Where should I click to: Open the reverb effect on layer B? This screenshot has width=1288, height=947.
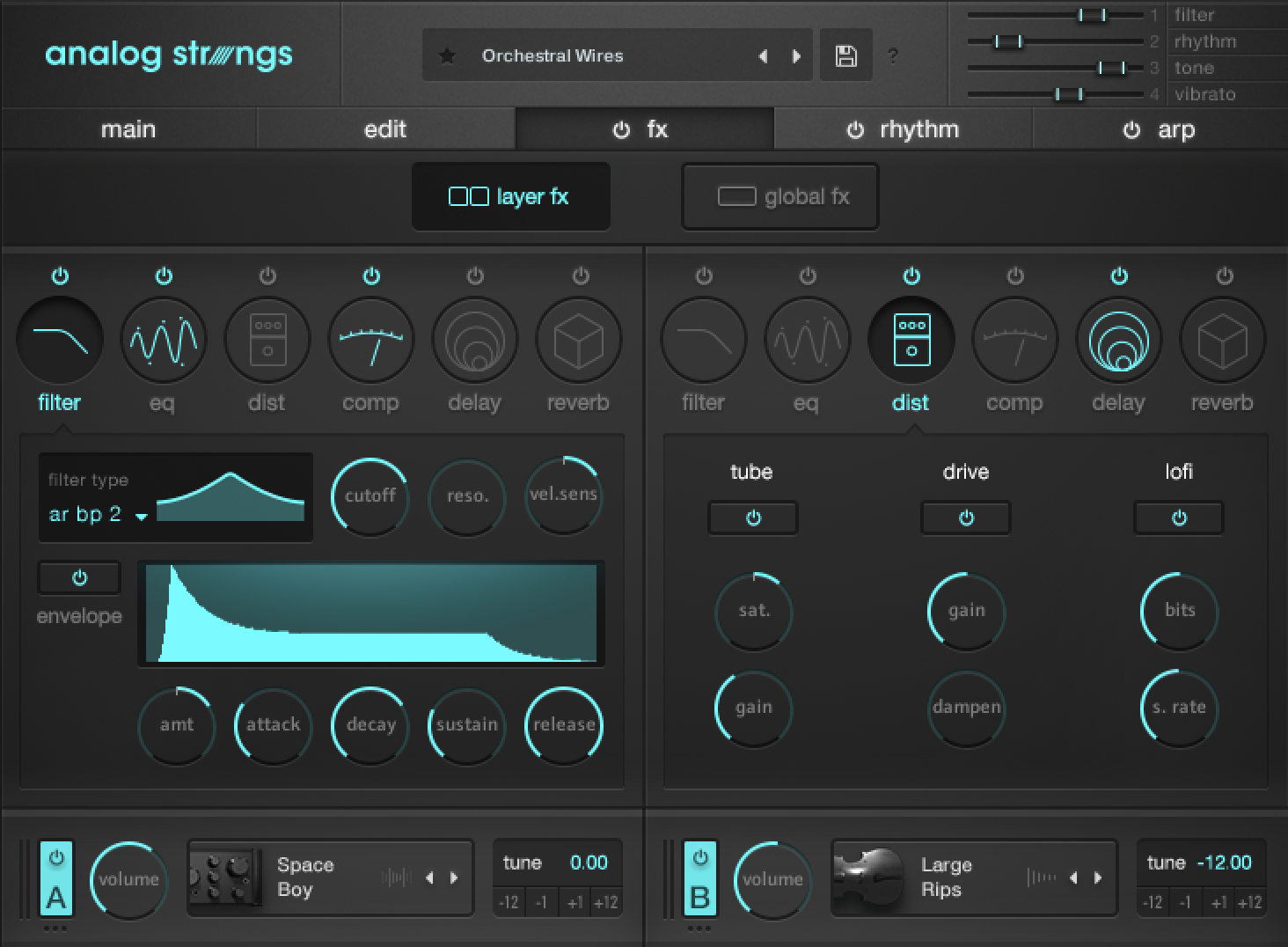[x=1222, y=339]
